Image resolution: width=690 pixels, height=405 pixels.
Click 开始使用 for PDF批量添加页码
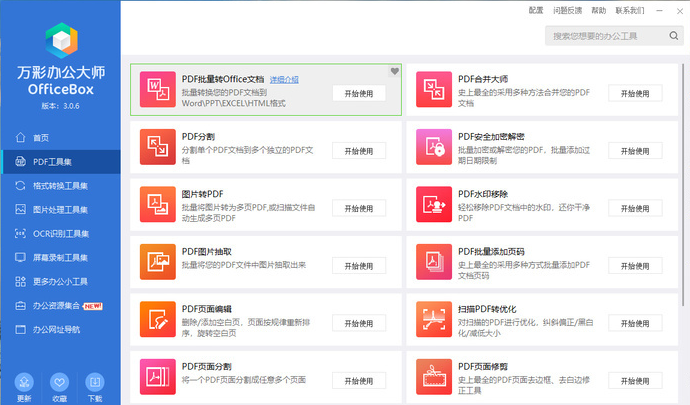tap(635, 266)
